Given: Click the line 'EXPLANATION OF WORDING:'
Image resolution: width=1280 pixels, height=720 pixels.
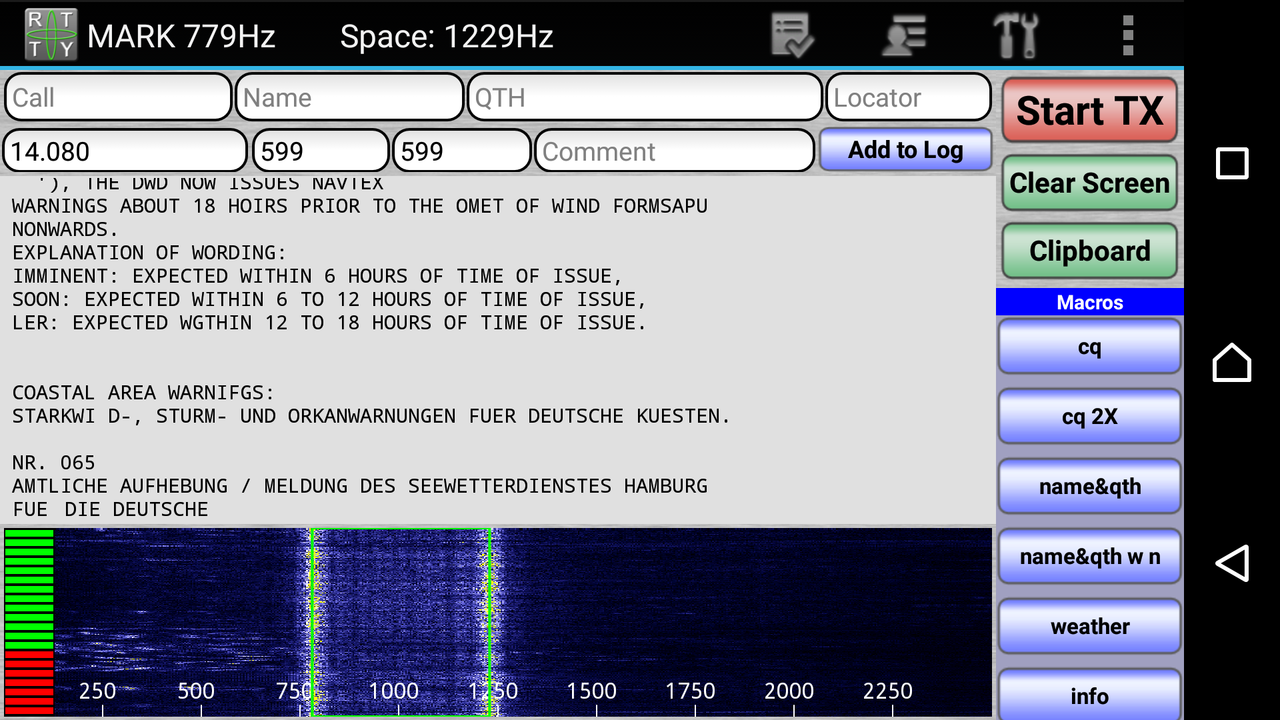Looking at the screenshot, I should (x=149, y=253).
